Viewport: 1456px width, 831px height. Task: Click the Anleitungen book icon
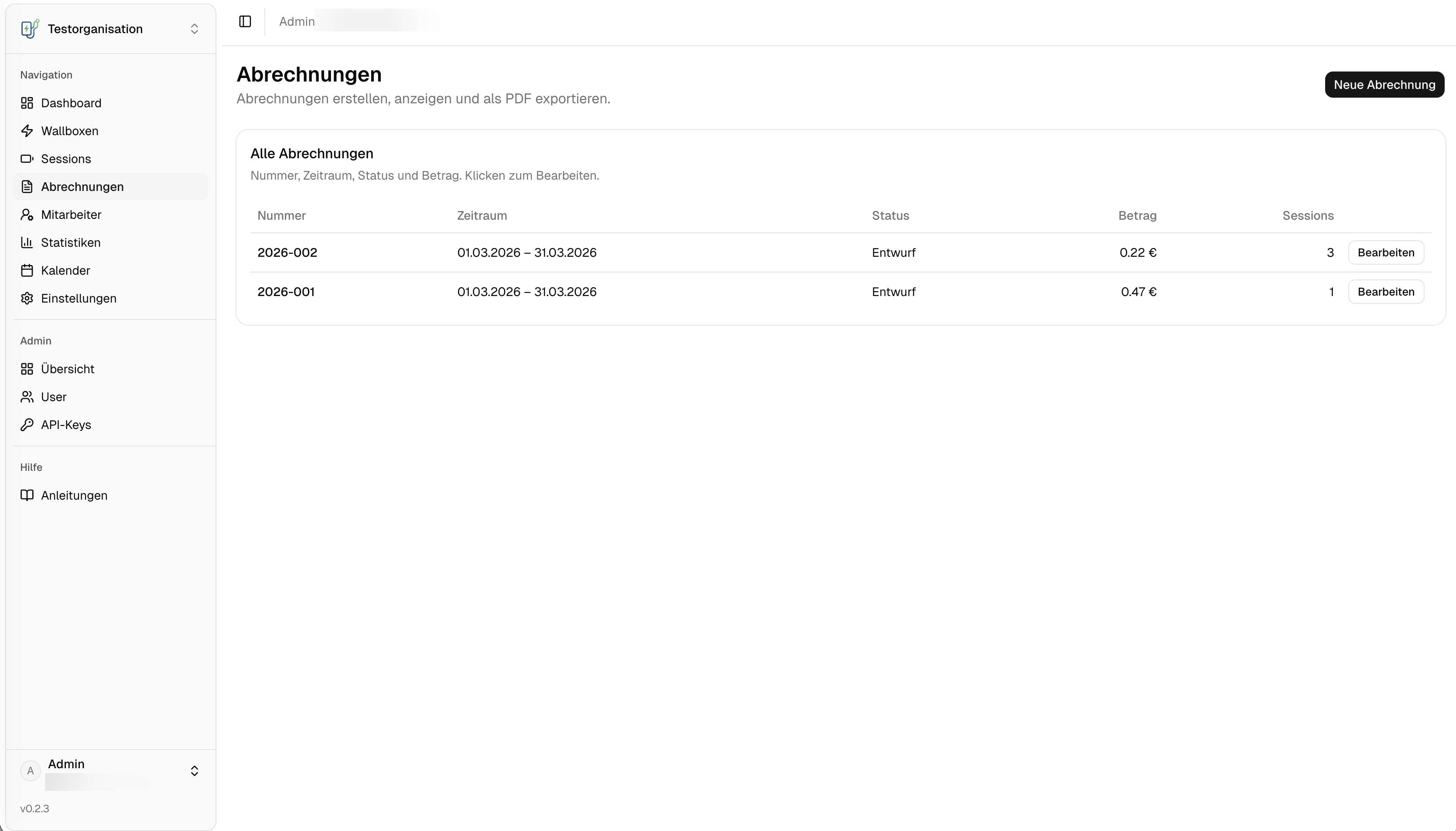tap(27, 495)
